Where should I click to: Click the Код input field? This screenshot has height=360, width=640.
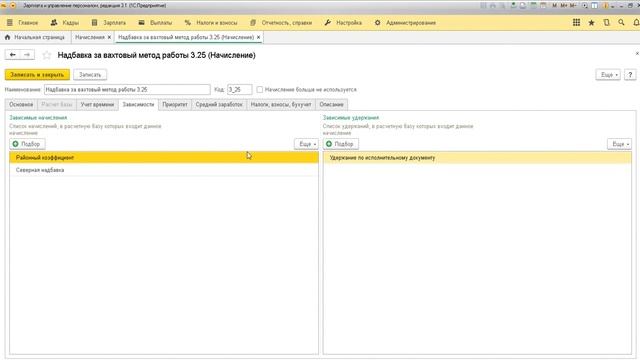[239, 89]
